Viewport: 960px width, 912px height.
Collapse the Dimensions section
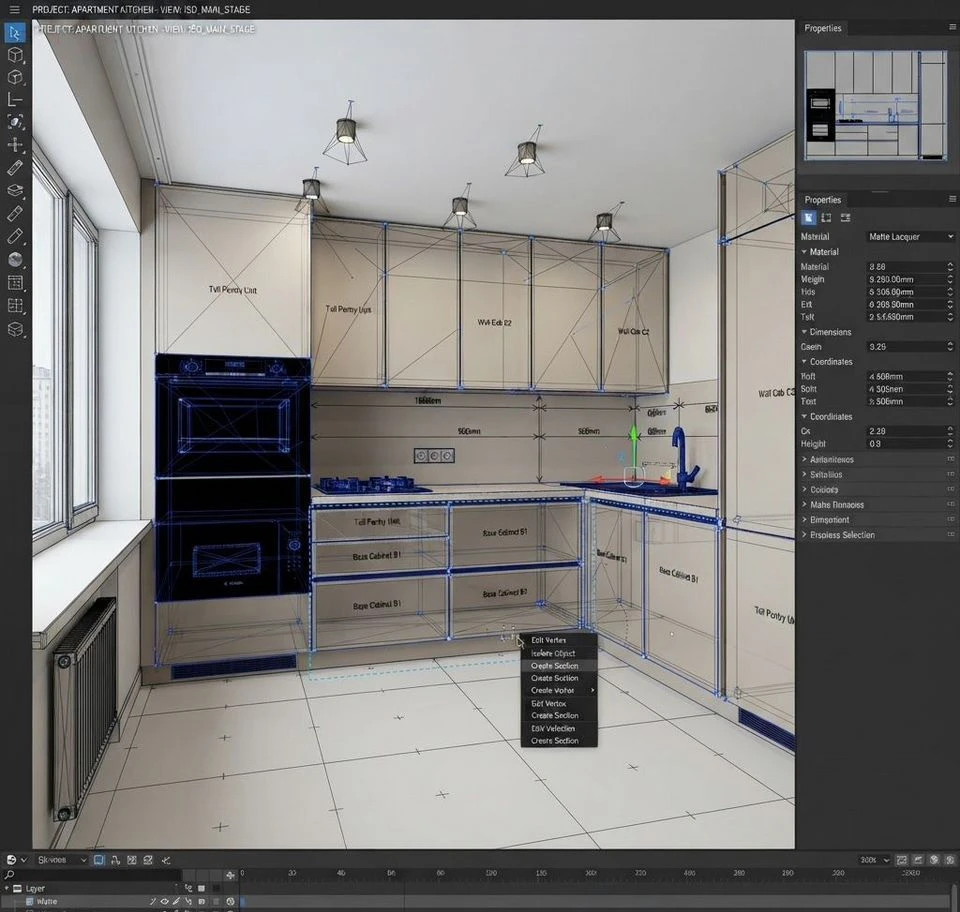coord(804,332)
